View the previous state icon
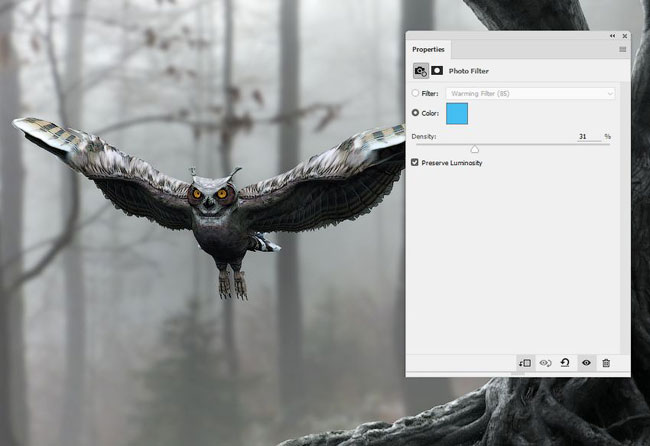 coord(545,363)
